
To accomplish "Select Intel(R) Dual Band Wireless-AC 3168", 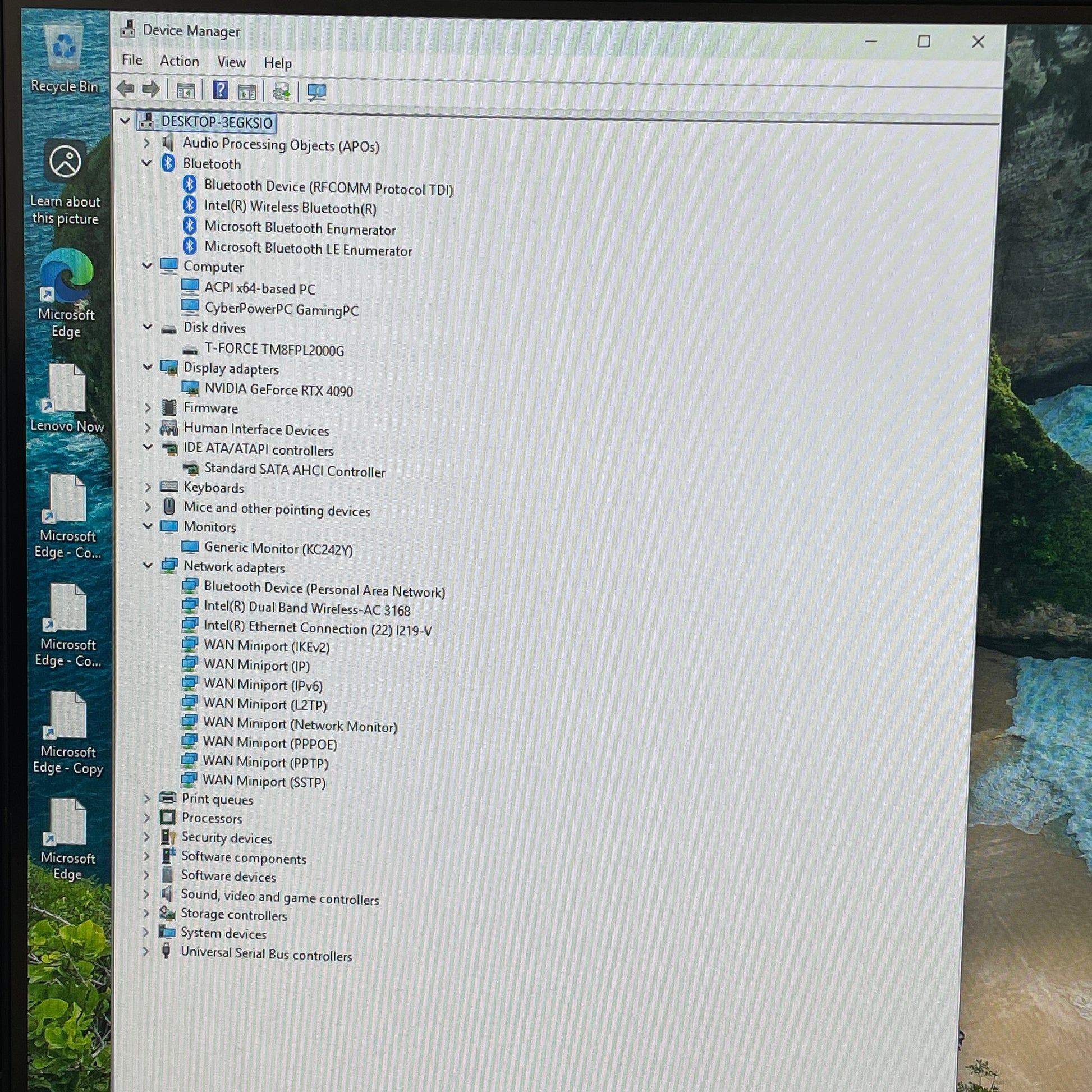I will [307, 609].
